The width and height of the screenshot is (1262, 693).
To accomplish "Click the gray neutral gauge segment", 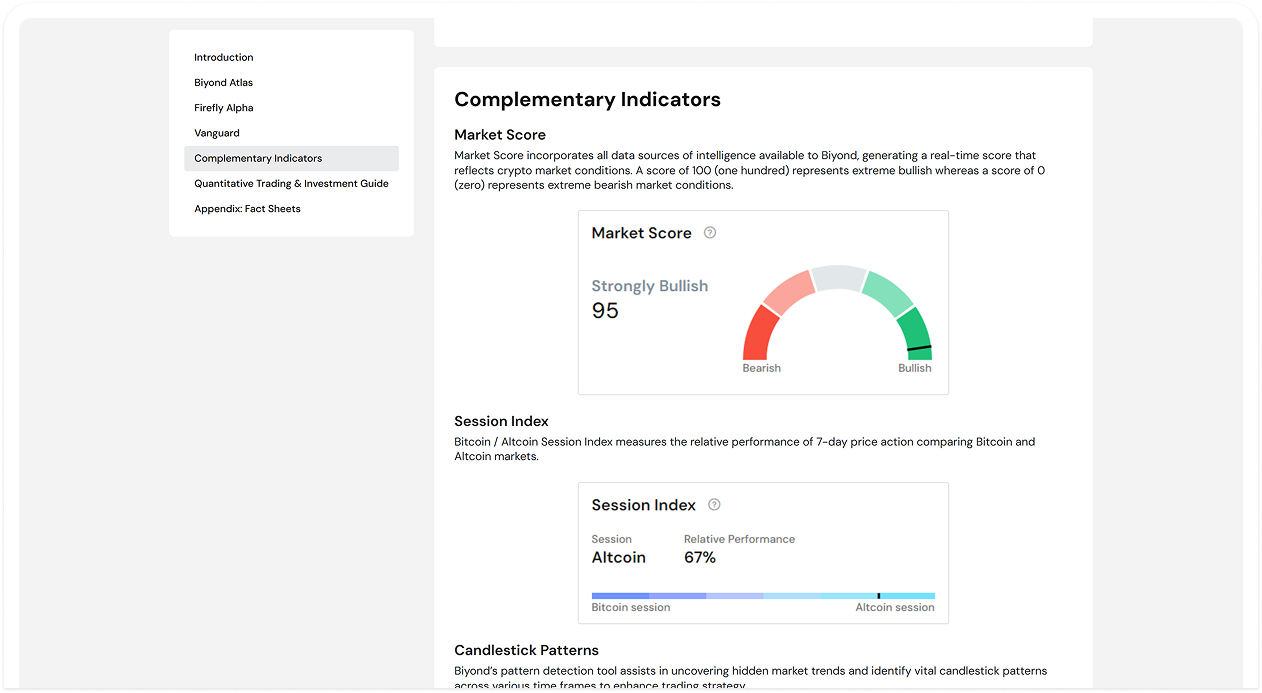I will [837, 278].
